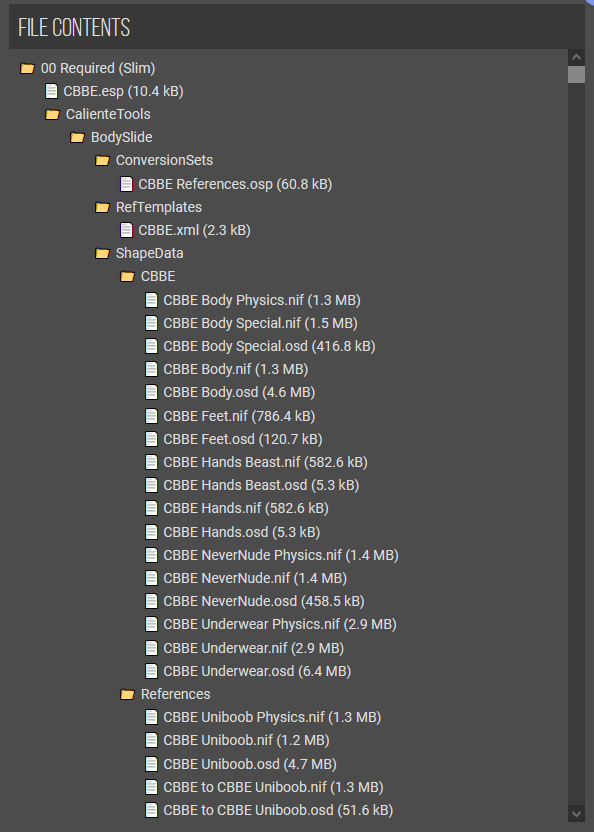The image size is (594, 832).
Task: Click file icon beside CBBE Body.osd
Action: point(151,392)
